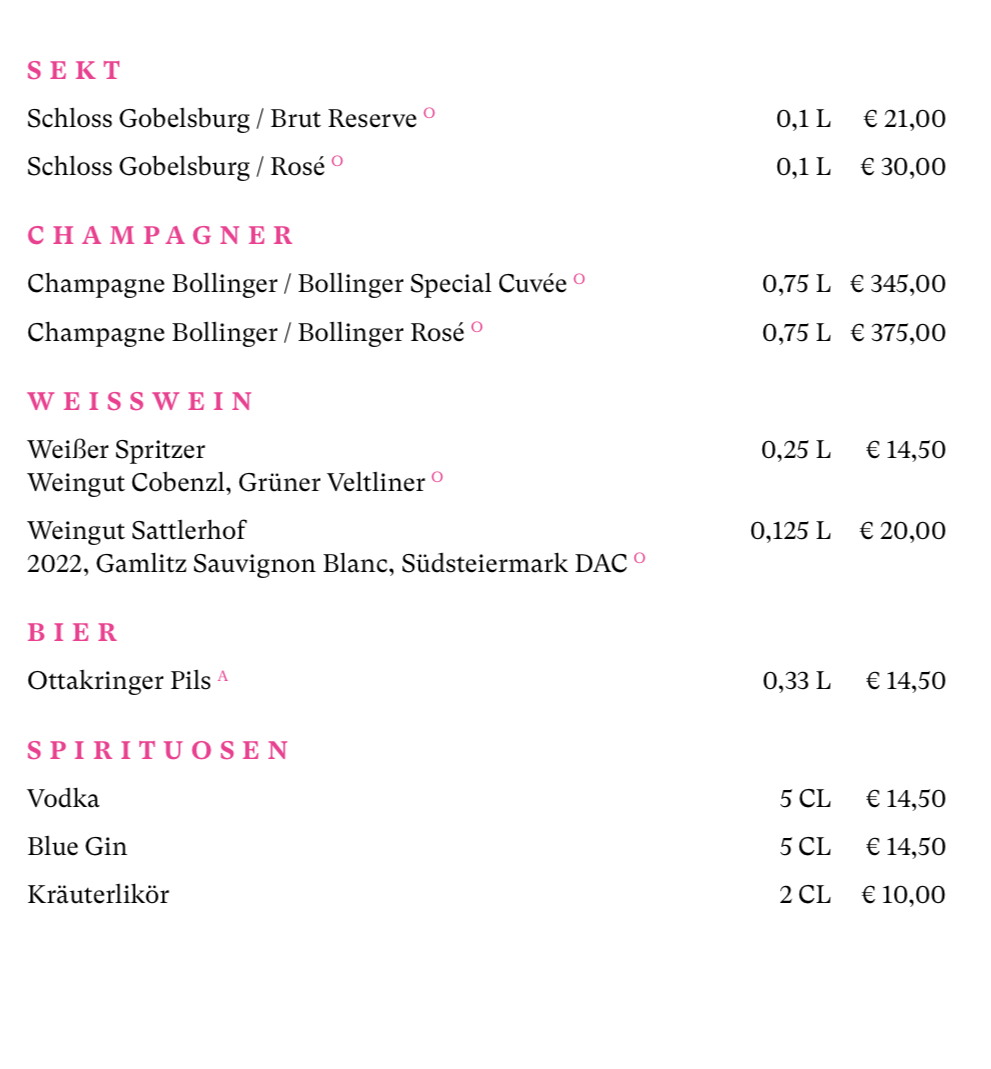Select Schloss Gobelsburg Brut Reserve entry
Screen dimensions: 991x1069
click(221, 119)
